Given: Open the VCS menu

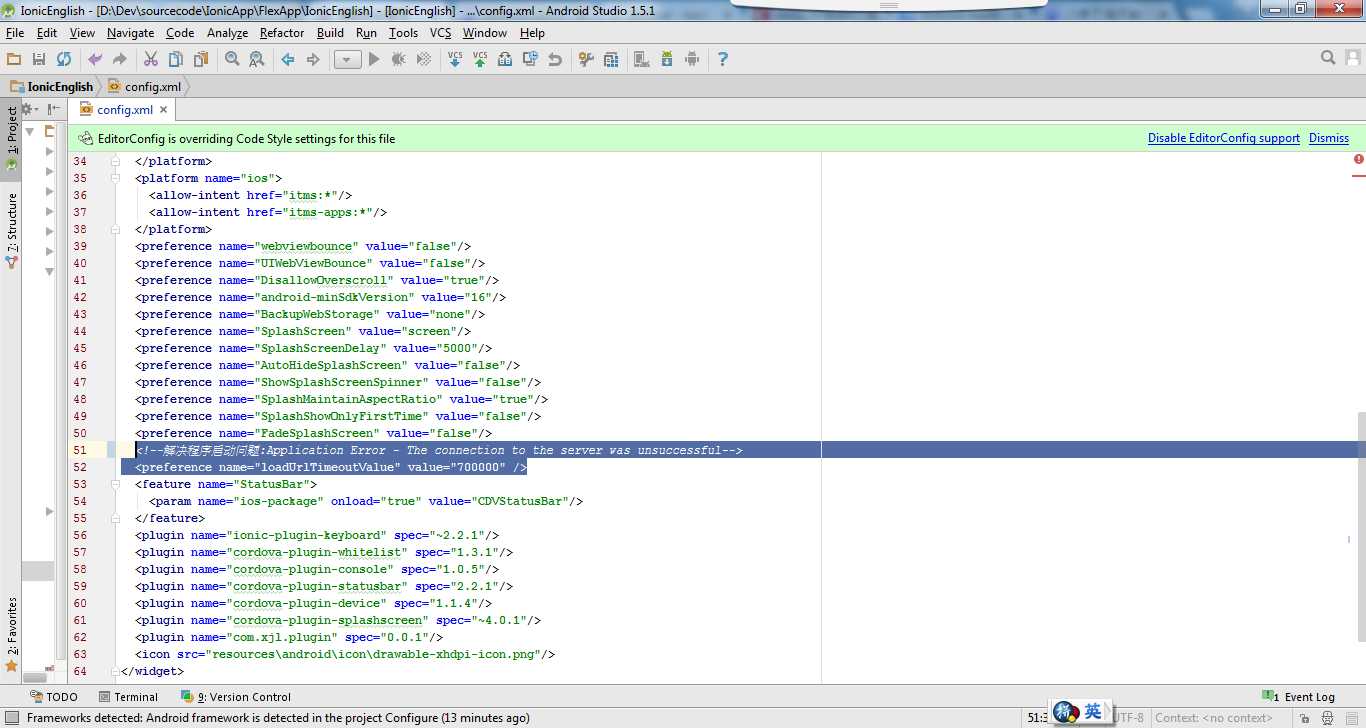Looking at the screenshot, I should pos(440,33).
